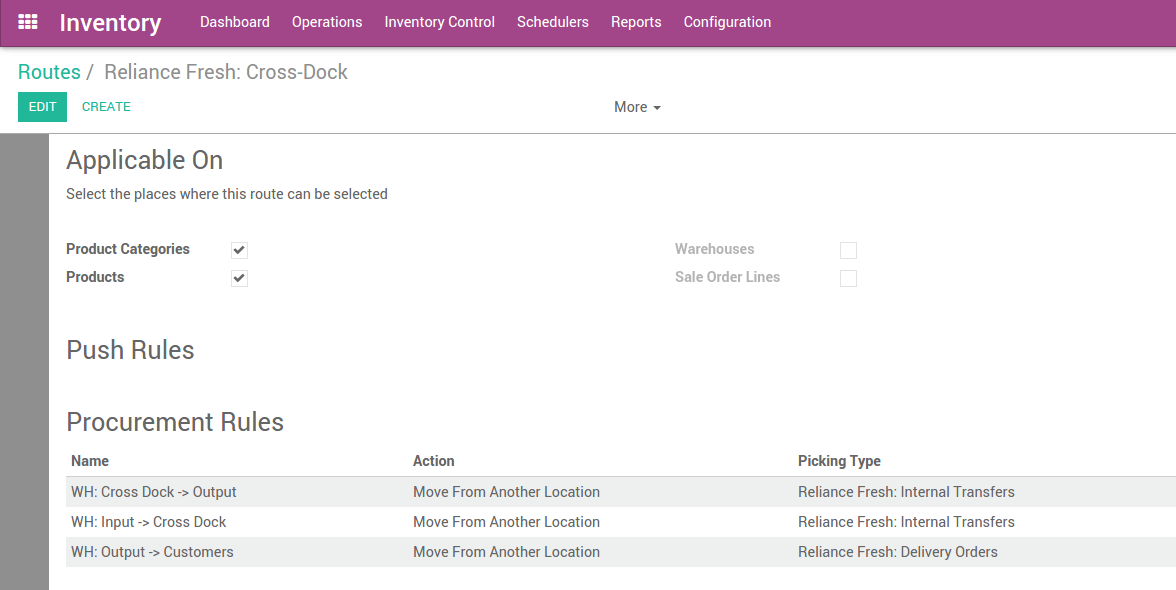Viewport: 1176px width, 590px height.
Task: Navigate back via the Routes breadcrumb link
Action: pyautogui.click(x=49, y=71)
